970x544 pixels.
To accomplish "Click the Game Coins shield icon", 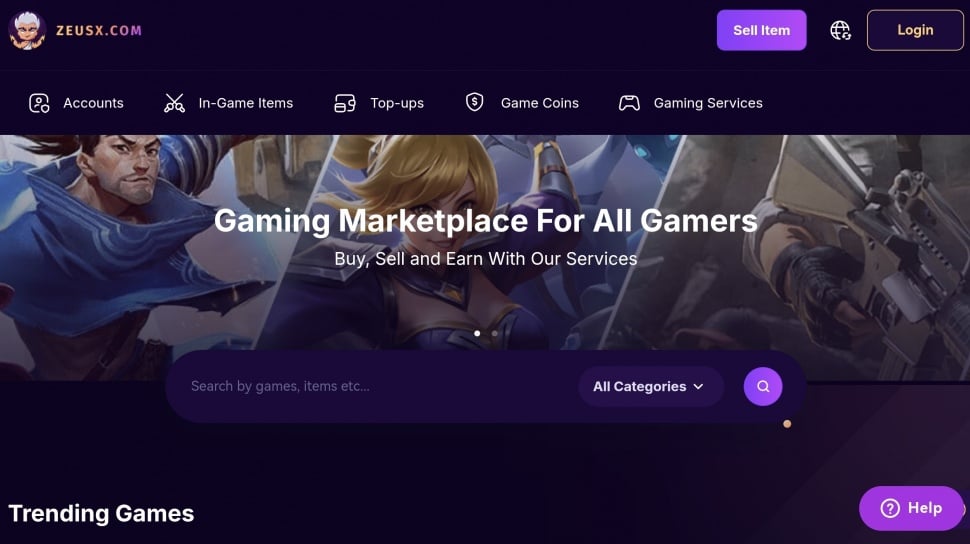I will [x=474, y=102].
